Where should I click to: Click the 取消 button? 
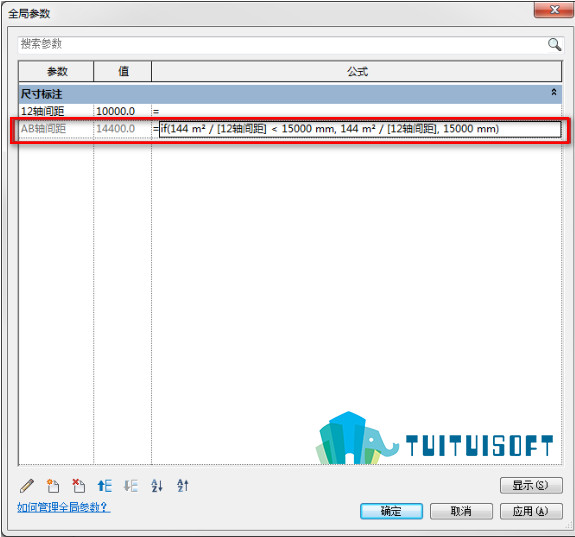461,511
